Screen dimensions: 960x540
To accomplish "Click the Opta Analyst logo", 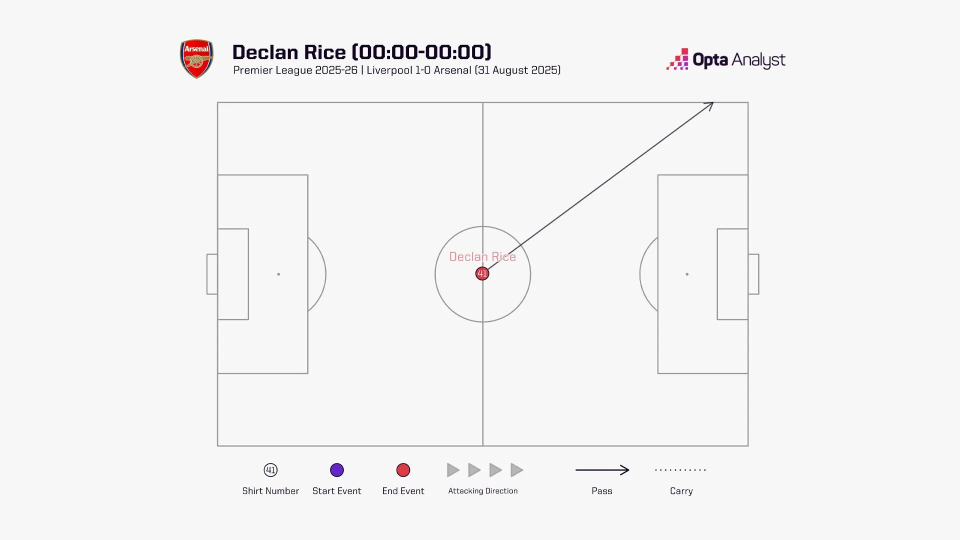I will 726,60.
